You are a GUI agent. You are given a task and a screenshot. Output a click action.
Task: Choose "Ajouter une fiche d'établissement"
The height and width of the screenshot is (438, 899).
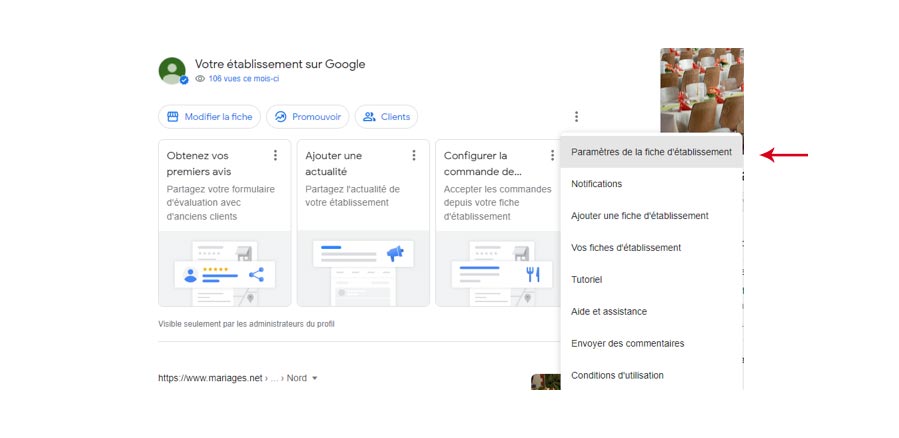point(651,216)
